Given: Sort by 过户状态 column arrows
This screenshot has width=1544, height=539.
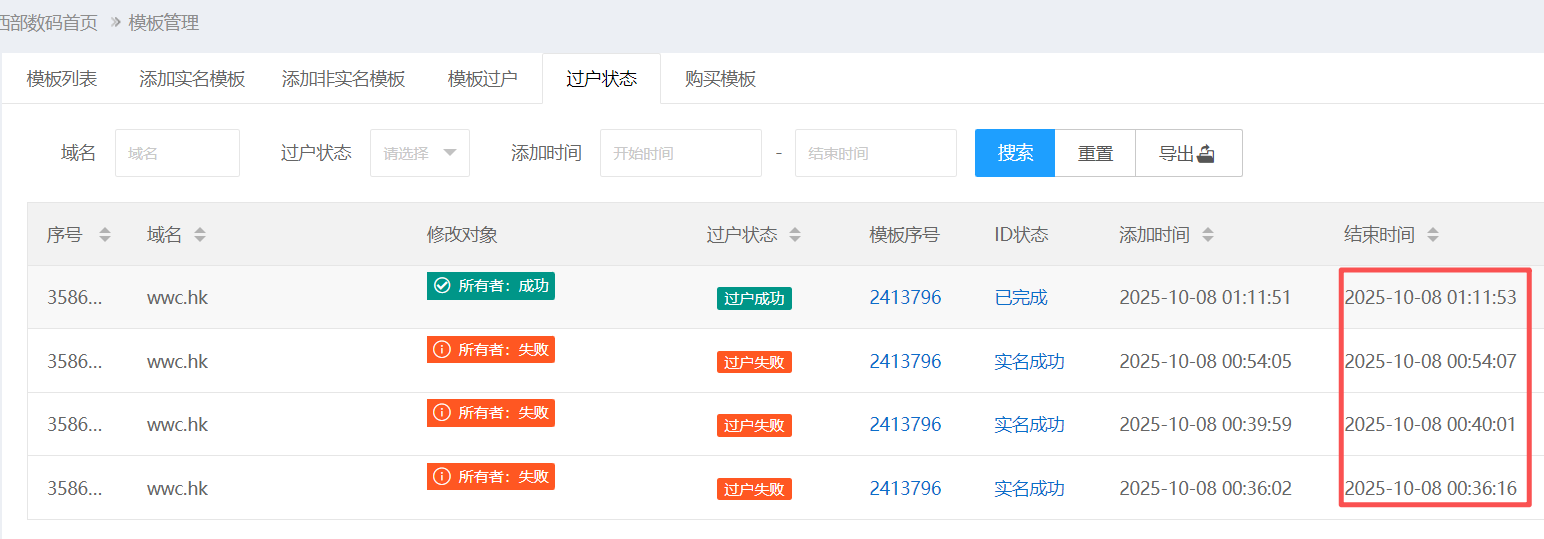Looking at the screenshot, I should (795, 235).
